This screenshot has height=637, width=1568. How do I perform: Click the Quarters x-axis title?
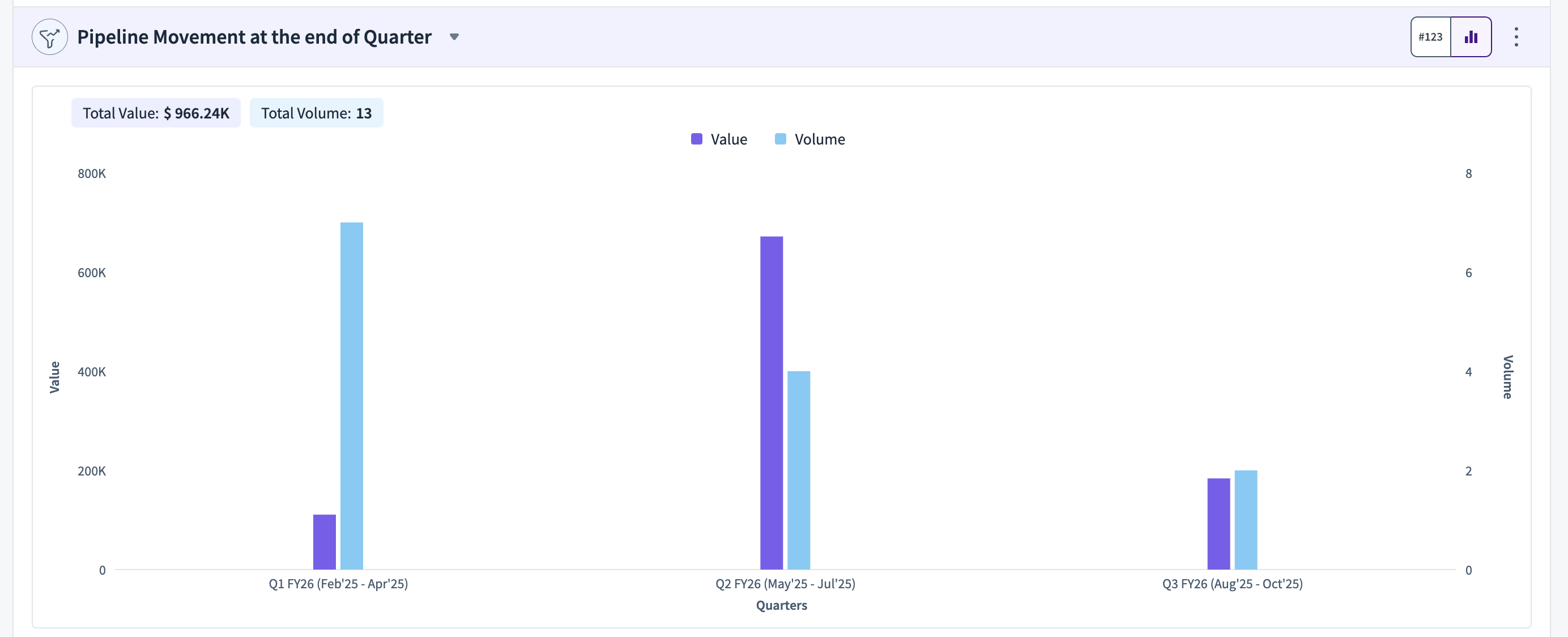click(x=782, y=605)
